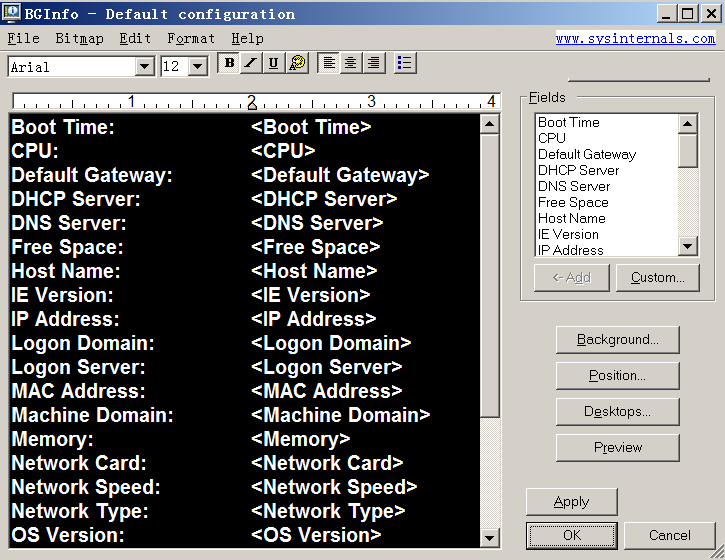Viewport: 725px width, 560px height.
Task: Click <Memory> placeholder in editor
Action: (x=301, y=439)
